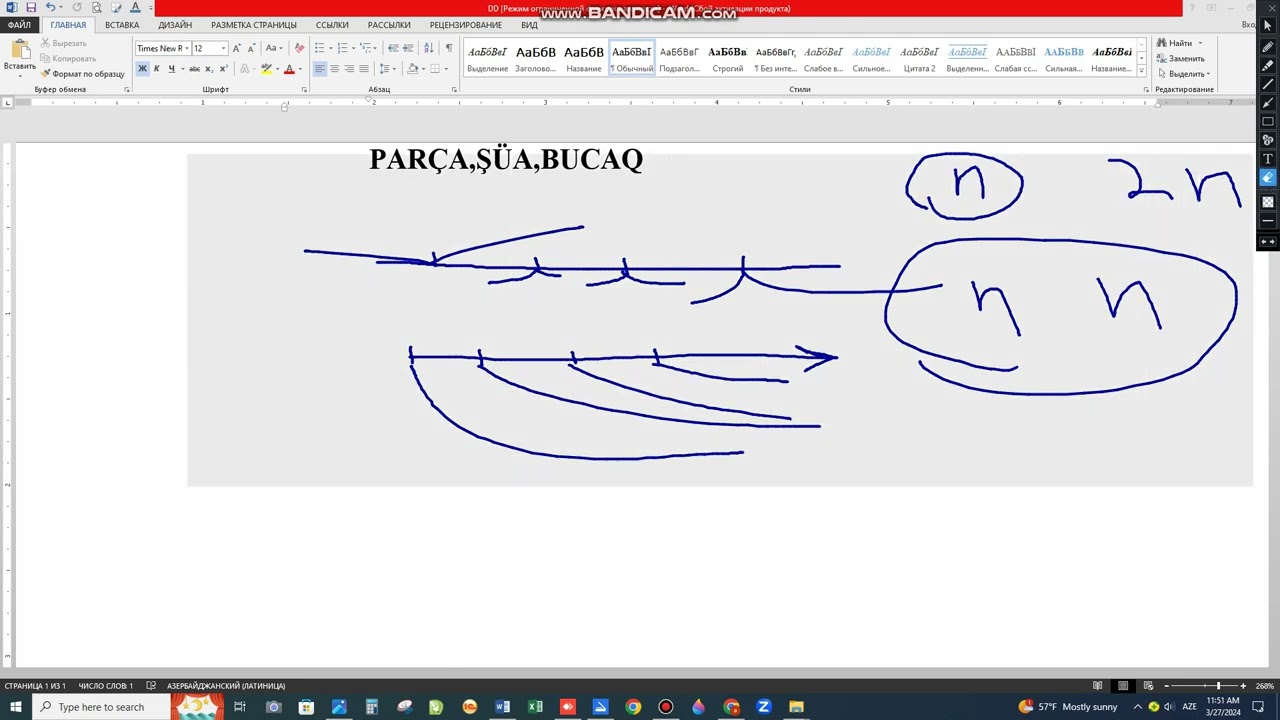Switch to the ДИЗАЙН tab

(175, 25)
